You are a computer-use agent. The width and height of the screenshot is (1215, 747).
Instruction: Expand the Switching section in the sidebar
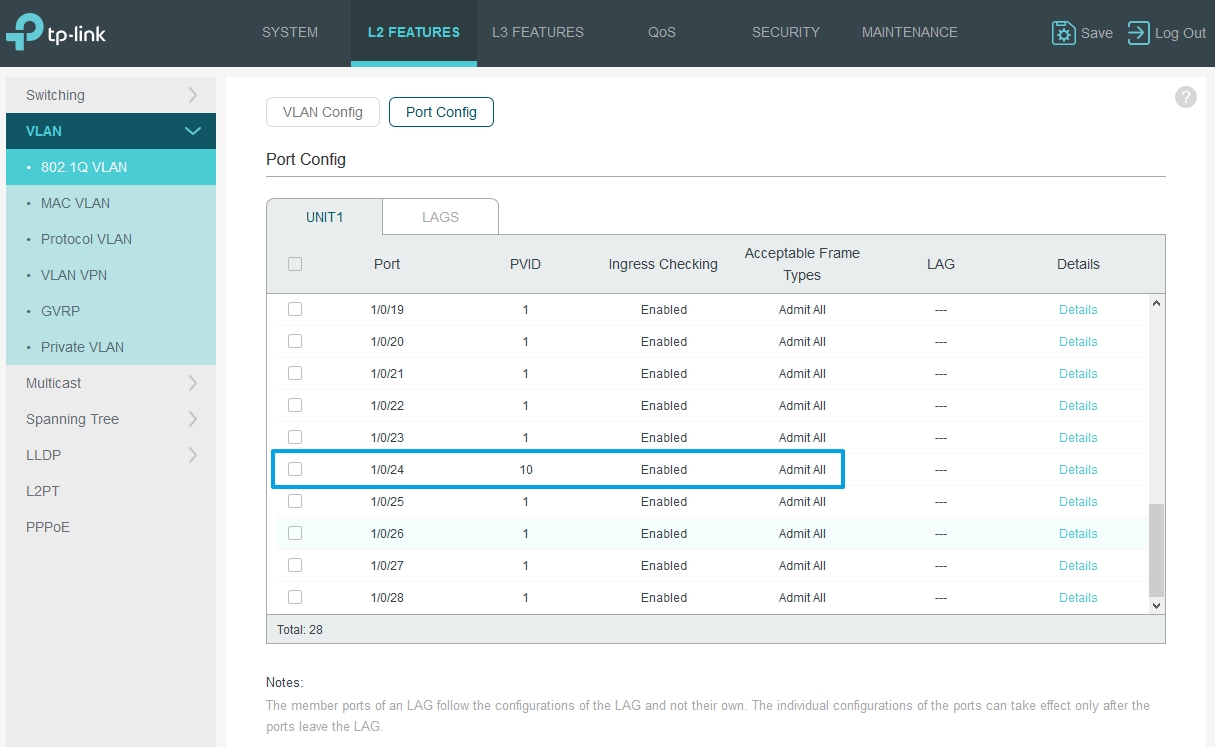coord(110,94)
